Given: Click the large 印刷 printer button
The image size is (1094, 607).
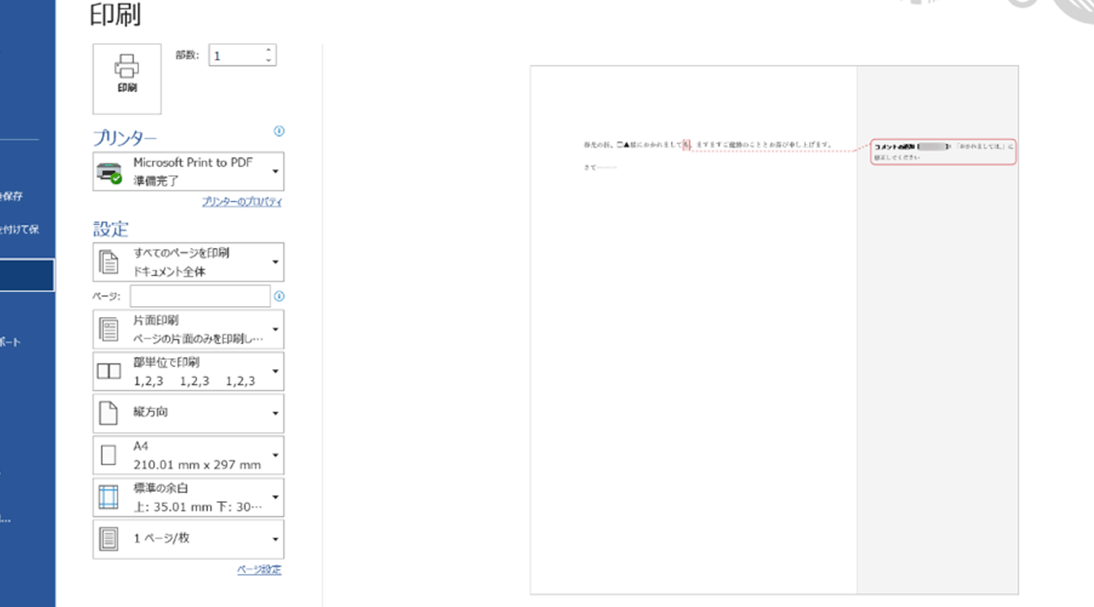Looking at the screenshot, I should [x=127, y=78].
